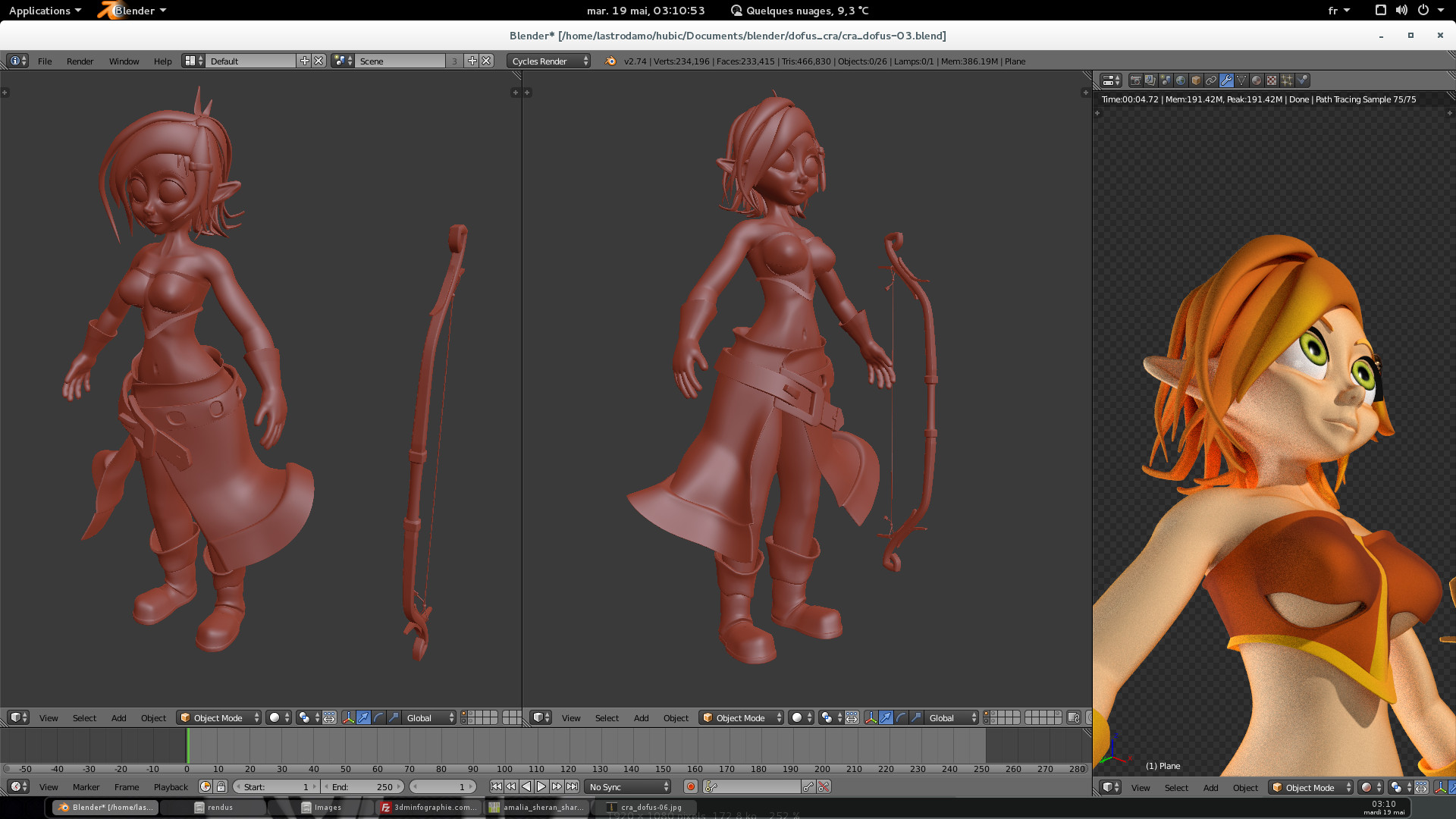Open the Marker menu in timeline
Image resolution: width=1456 pixels, height=819 pixels.
[86, 787]
